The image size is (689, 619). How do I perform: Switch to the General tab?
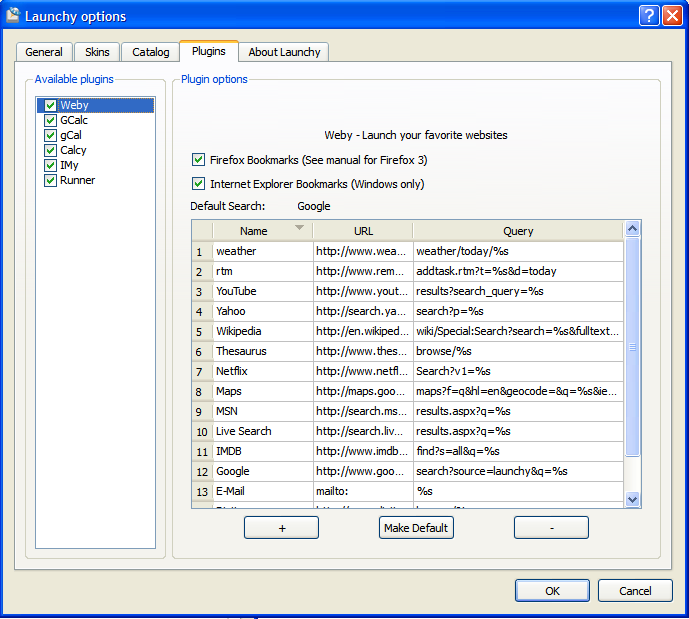pos(44,52)
